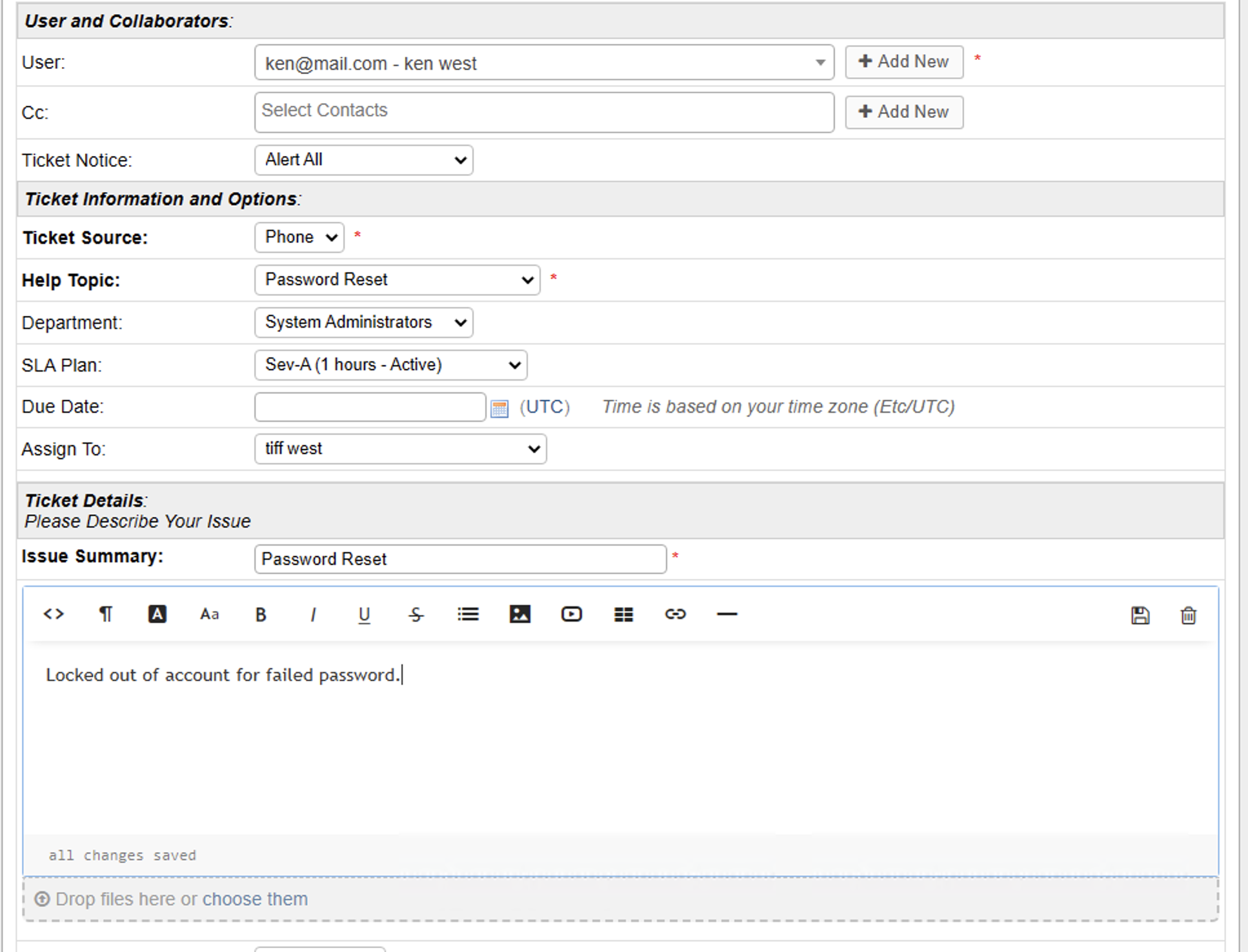Insert an image into ticket details
Image resolution: width=1248 pixels, height=952 pixels.
(519, 614)
